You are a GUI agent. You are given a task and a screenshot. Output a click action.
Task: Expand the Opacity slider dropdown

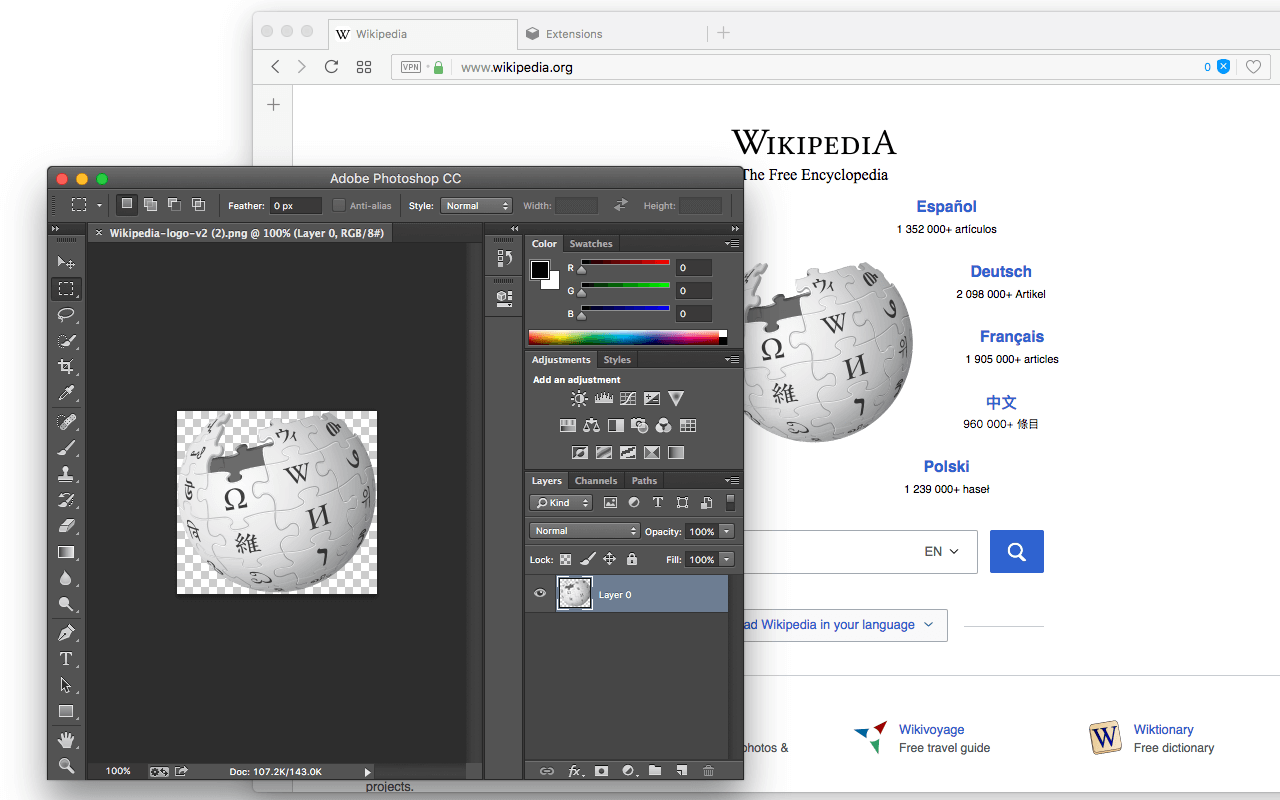[727, 531]
